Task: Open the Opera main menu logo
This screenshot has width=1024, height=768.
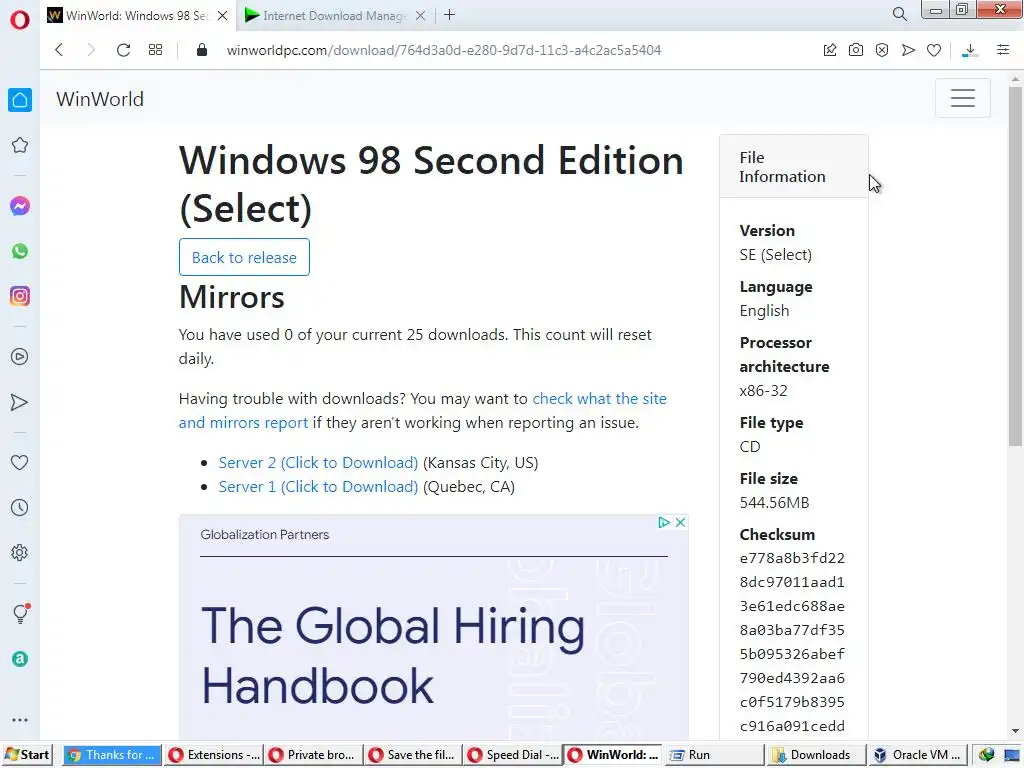Action: 20,20
